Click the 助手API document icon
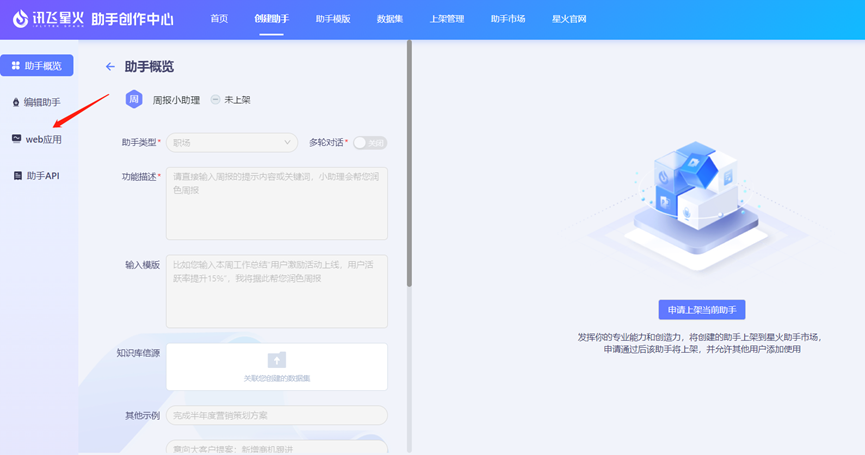The image size is (865, 455). coord(18,175)
